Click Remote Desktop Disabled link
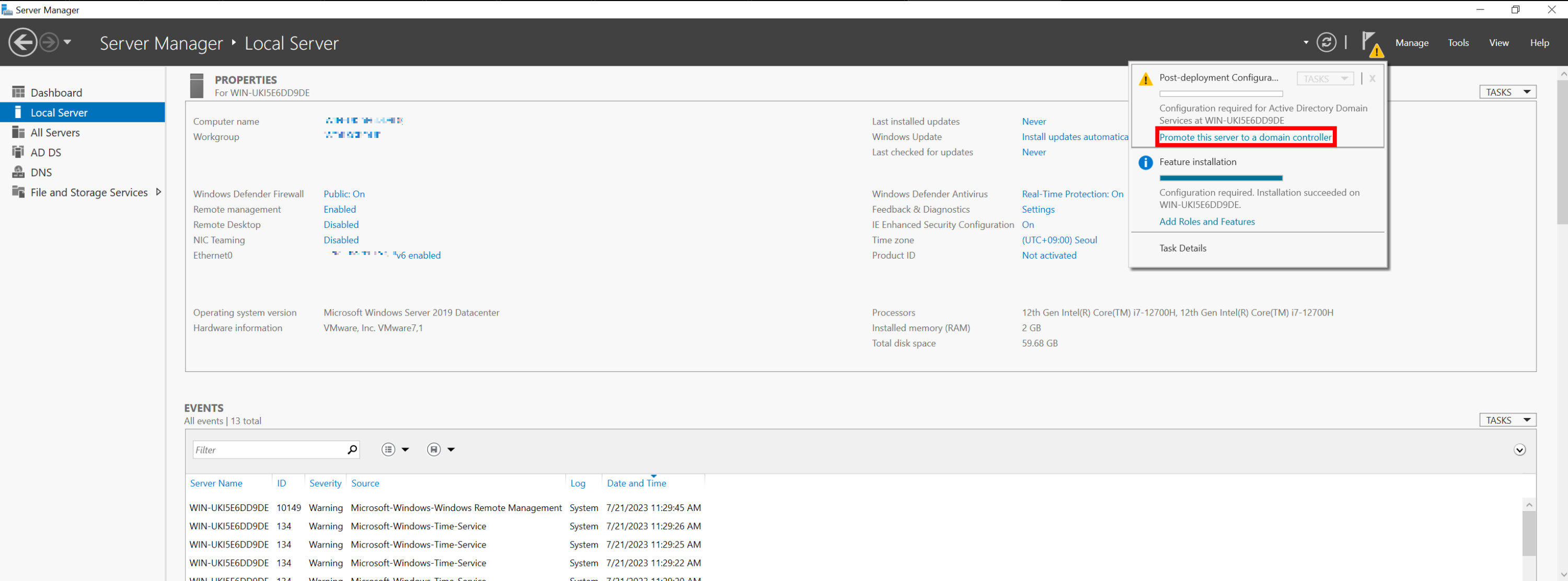The image size is (1568, 581). tap(341, 225)
